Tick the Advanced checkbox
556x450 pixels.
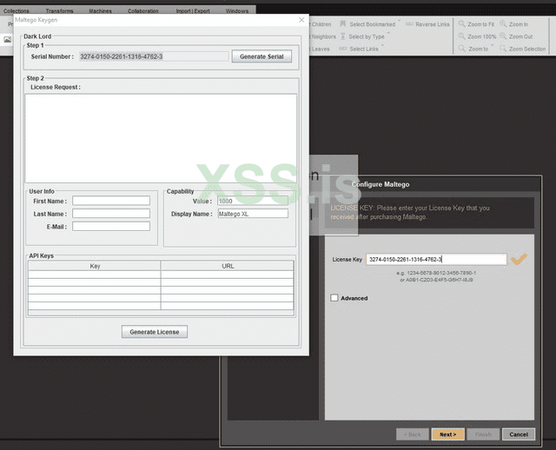(x=334, y=298)
